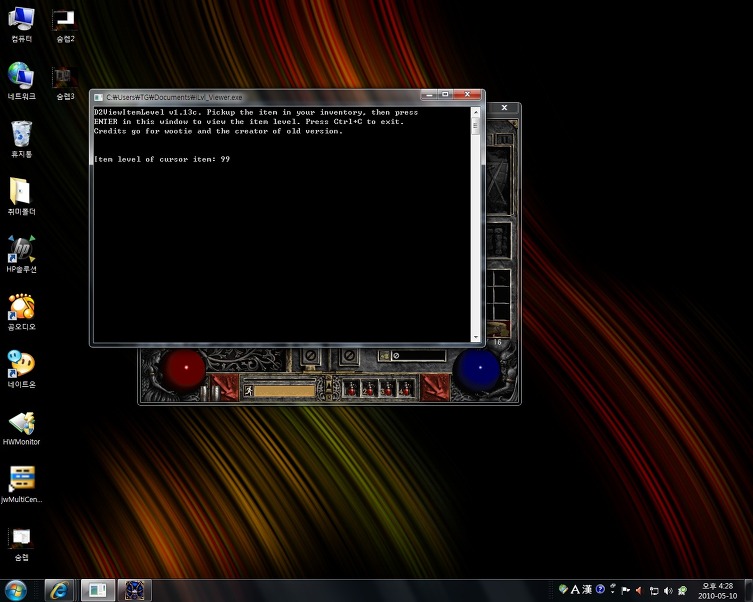Click the blue mana orb in game

click(477, 371)
